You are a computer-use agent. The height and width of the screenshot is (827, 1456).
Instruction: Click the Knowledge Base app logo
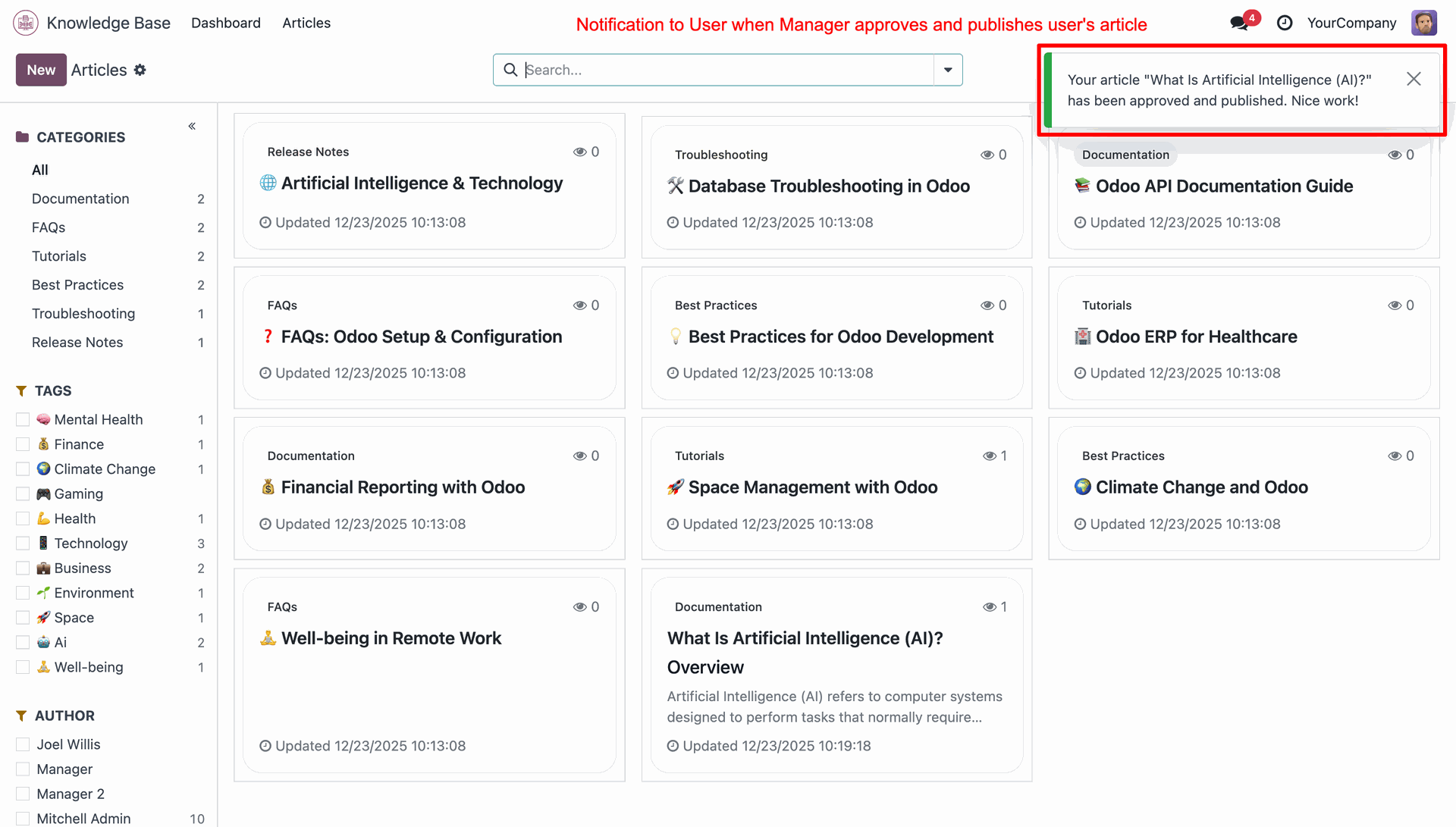coord(26,23)
